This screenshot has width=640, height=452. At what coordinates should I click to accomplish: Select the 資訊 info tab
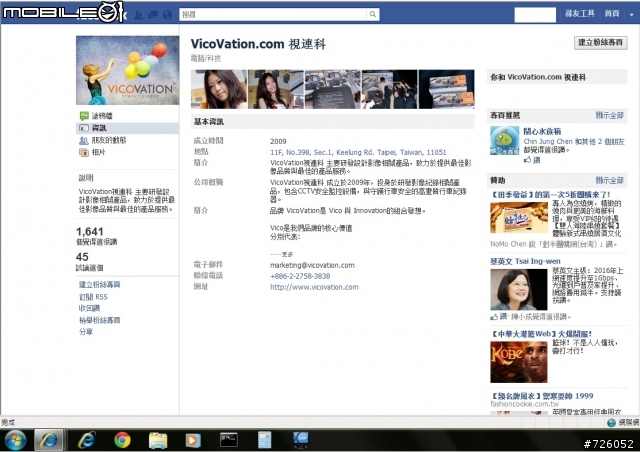pos(127,128)
